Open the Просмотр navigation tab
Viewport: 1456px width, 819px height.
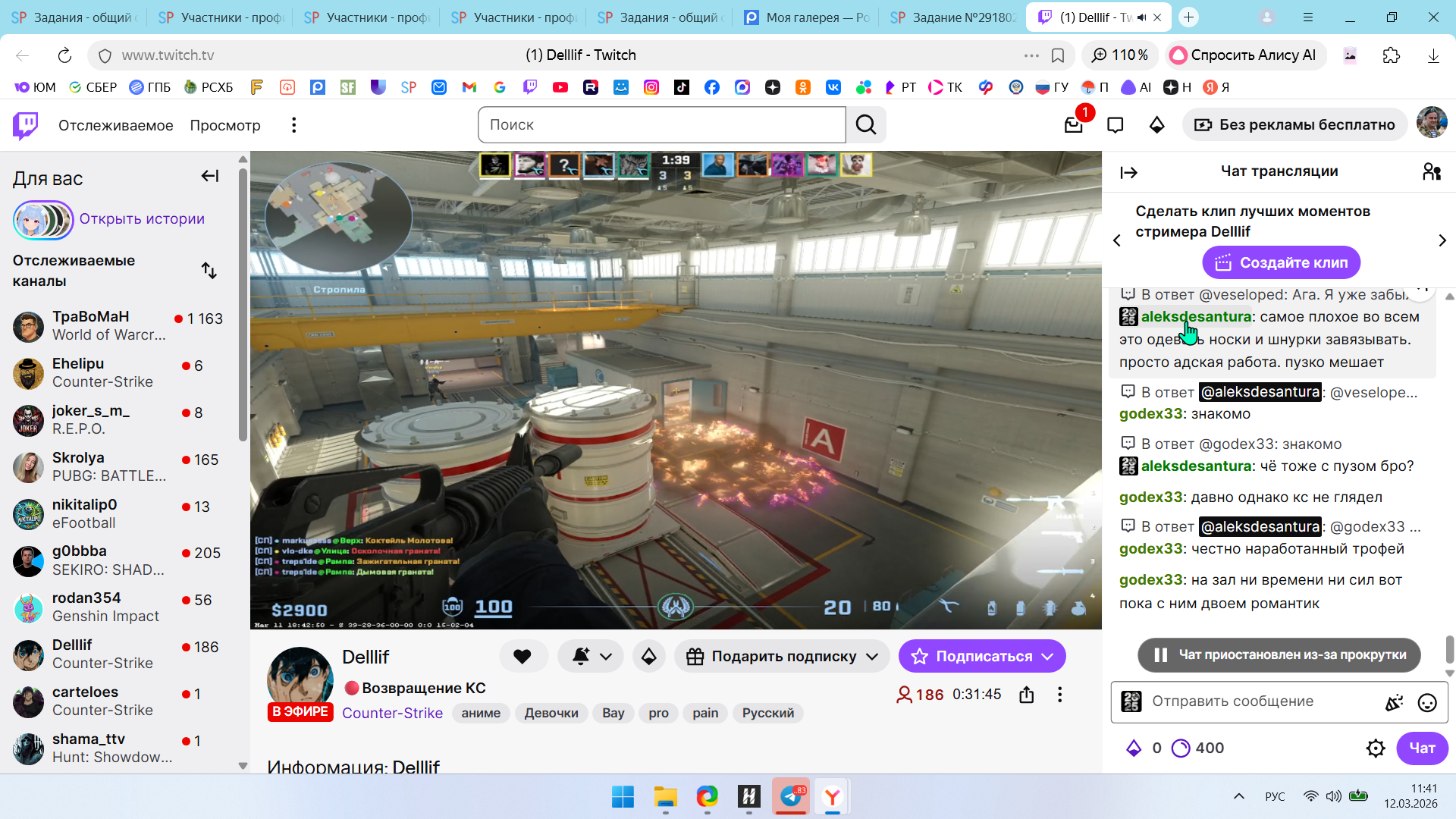224,125
